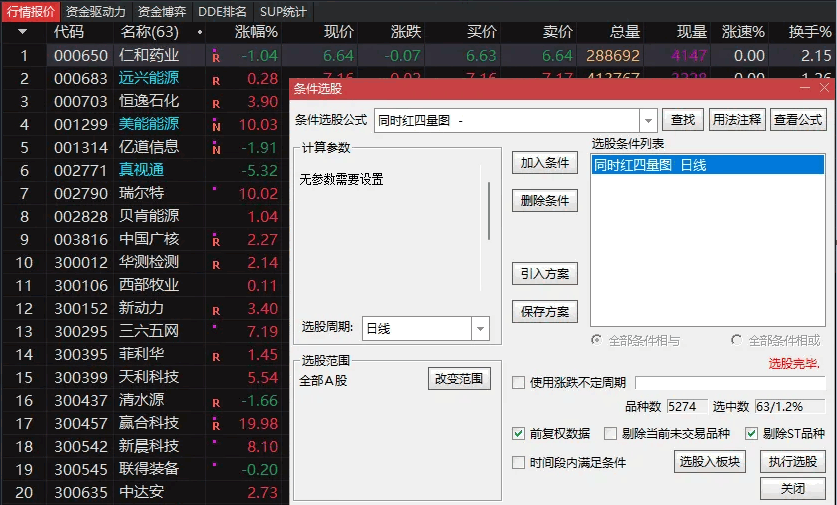The width and height of the screenshot is (837, 505).
Task: Click the 用法注释 button
Action: 737,120
